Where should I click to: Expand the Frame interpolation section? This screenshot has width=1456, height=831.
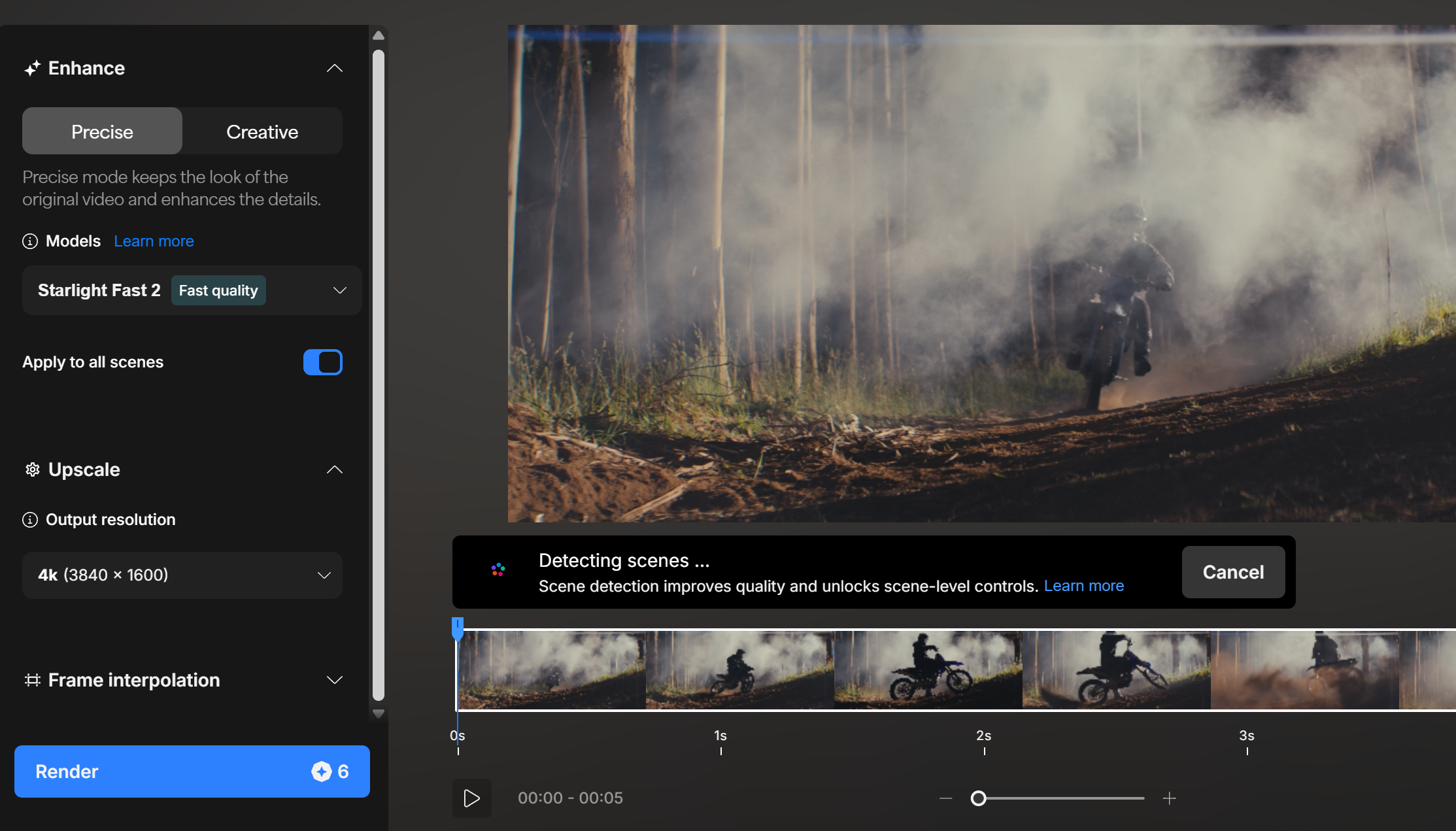tap(334, 680)
